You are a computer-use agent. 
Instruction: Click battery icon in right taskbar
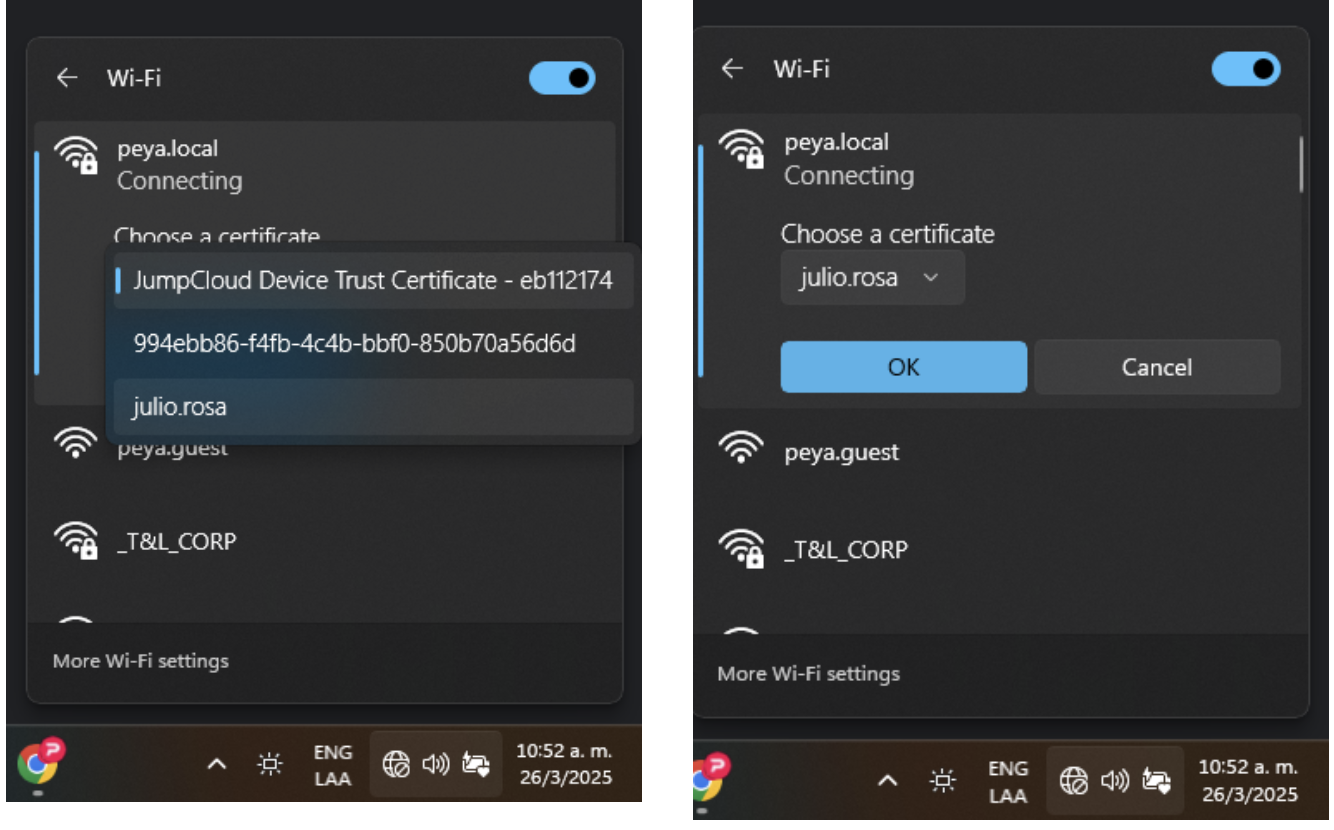[1157, 780]
